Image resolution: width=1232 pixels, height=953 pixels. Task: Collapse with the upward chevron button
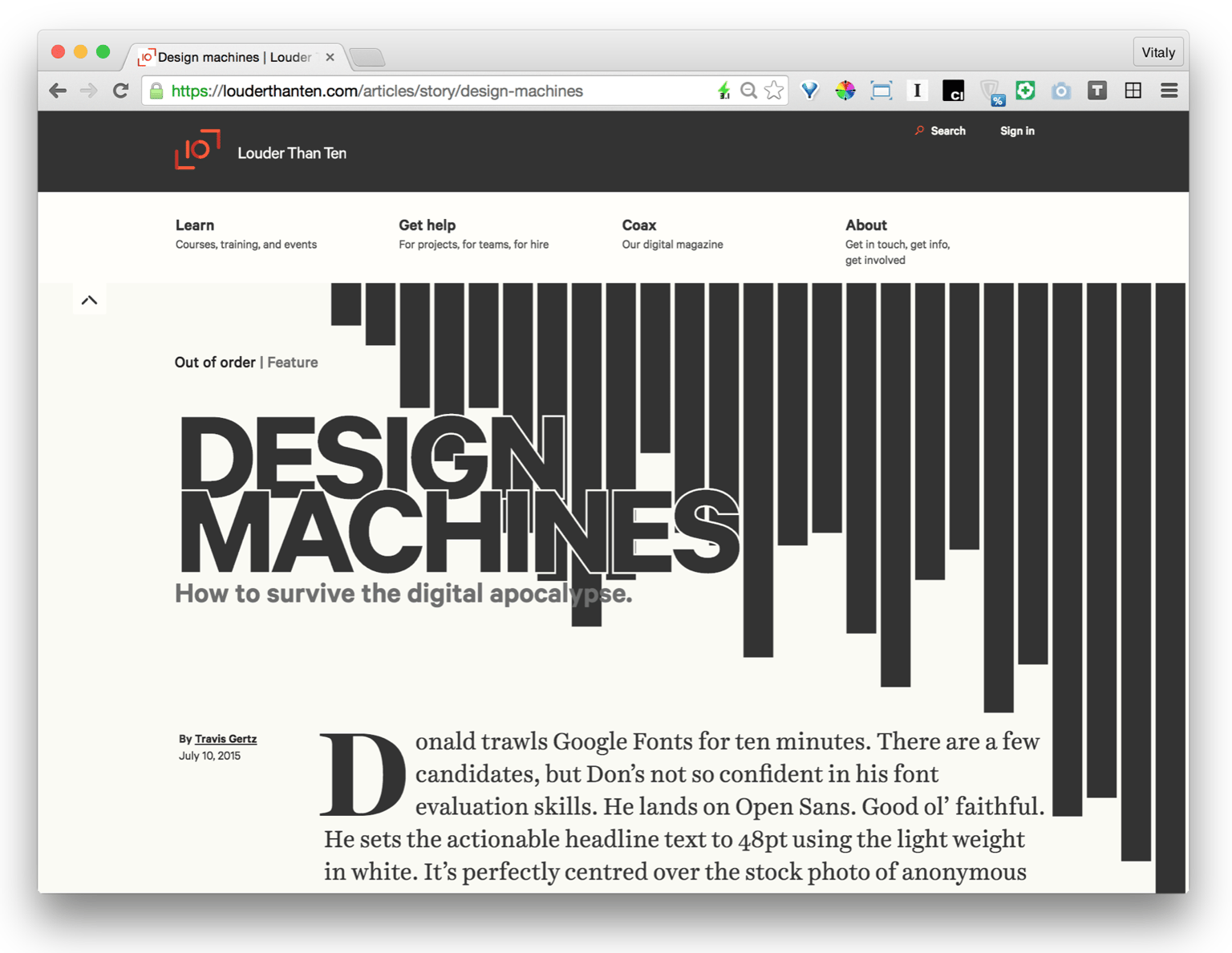[x=89, y=300]
